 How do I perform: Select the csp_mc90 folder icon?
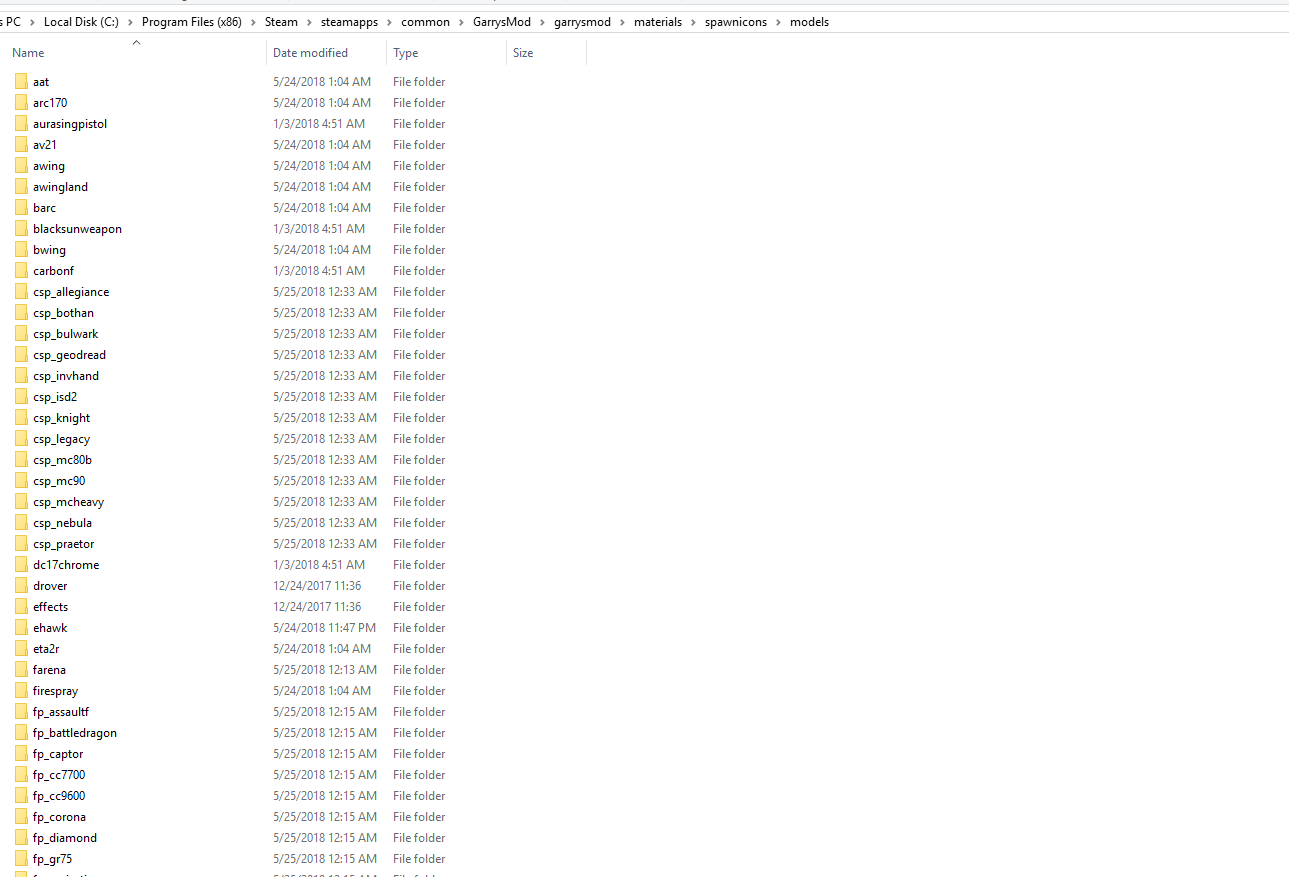[x=22, y=481]
